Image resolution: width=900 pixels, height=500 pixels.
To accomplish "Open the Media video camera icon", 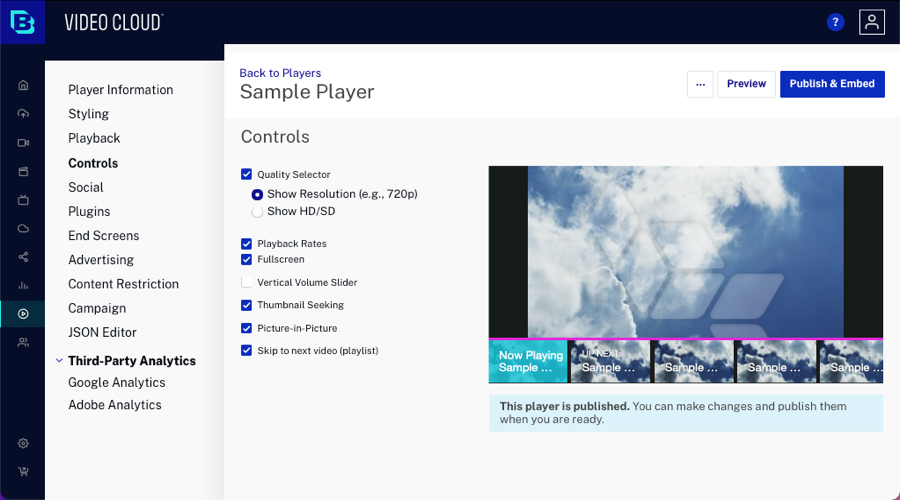I will tap(23, 143).
